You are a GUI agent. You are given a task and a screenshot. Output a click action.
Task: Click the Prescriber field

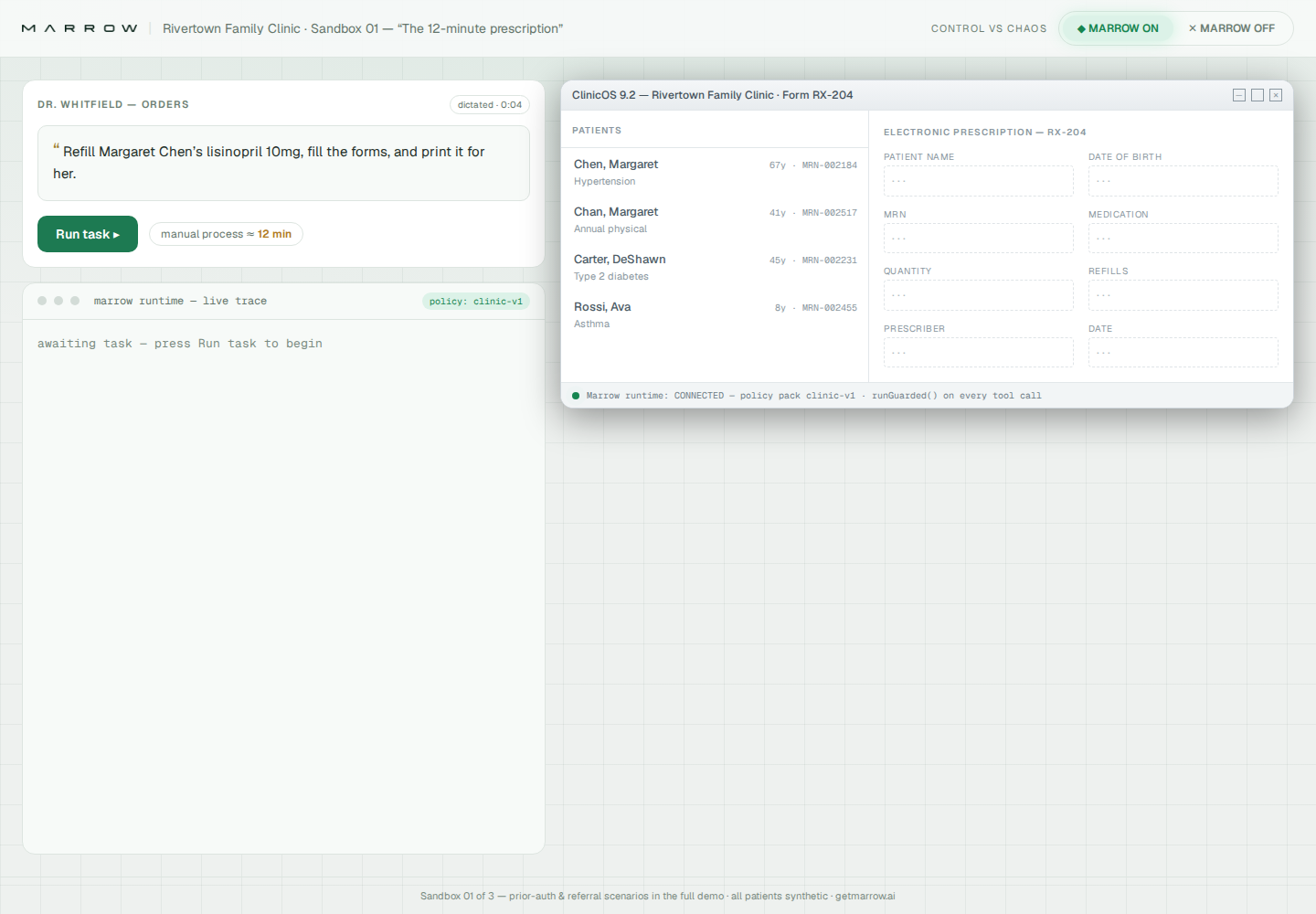979,352
